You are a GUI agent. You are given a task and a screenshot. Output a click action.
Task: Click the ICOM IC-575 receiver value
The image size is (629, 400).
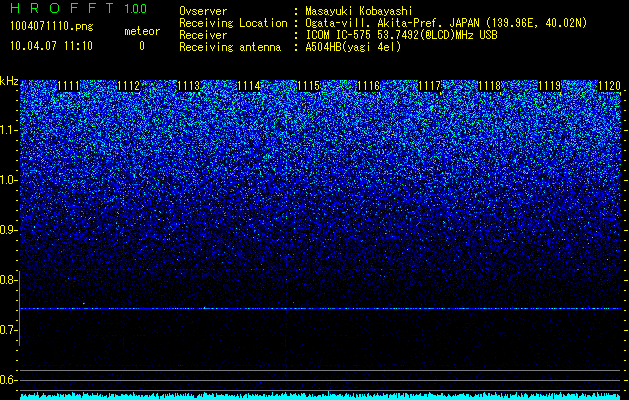401,35
